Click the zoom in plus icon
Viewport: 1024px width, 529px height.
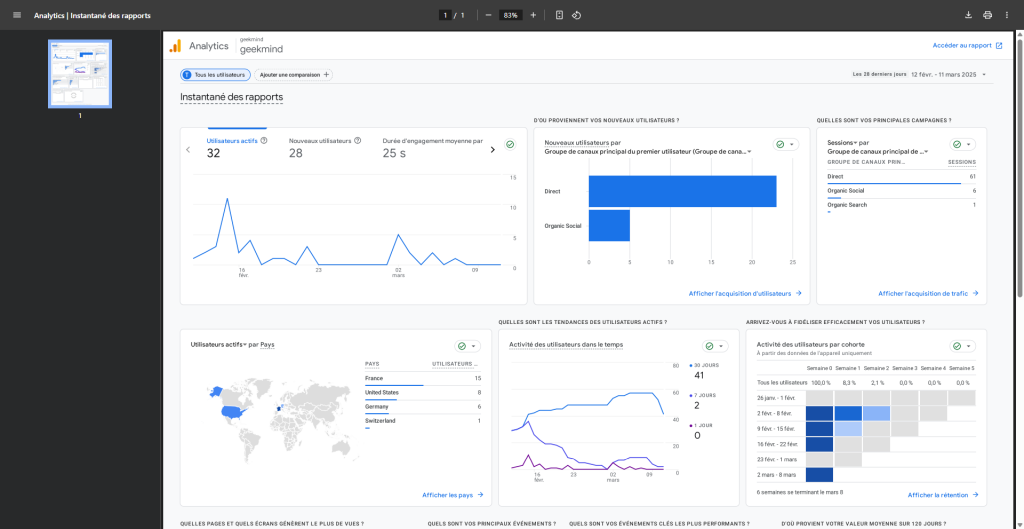click(x=533, y=15)
